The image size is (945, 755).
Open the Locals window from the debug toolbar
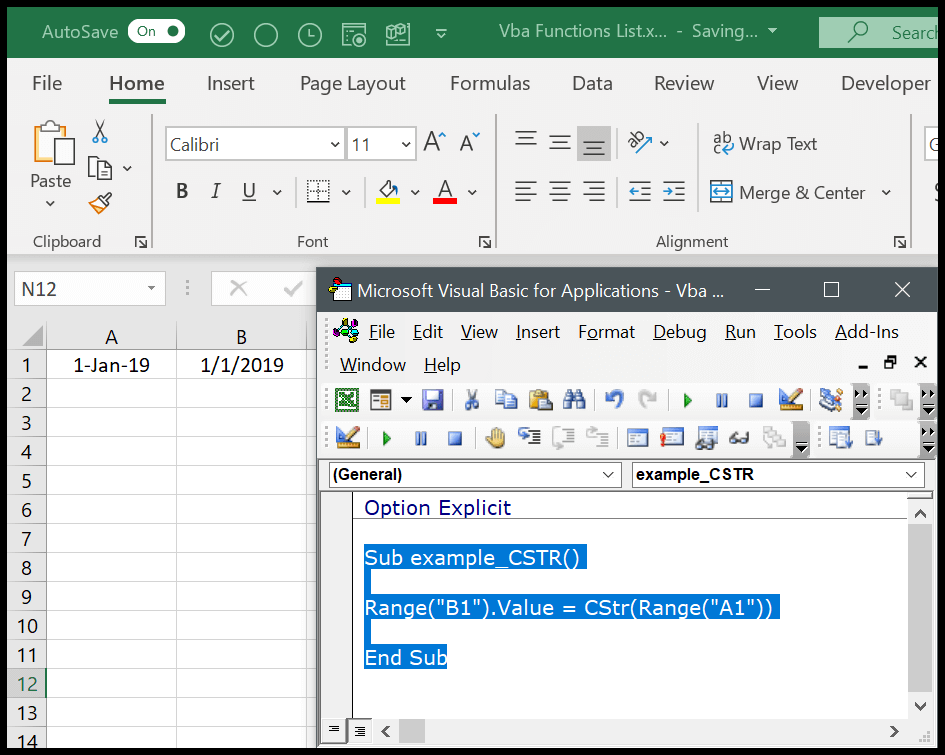click(637, 438)
